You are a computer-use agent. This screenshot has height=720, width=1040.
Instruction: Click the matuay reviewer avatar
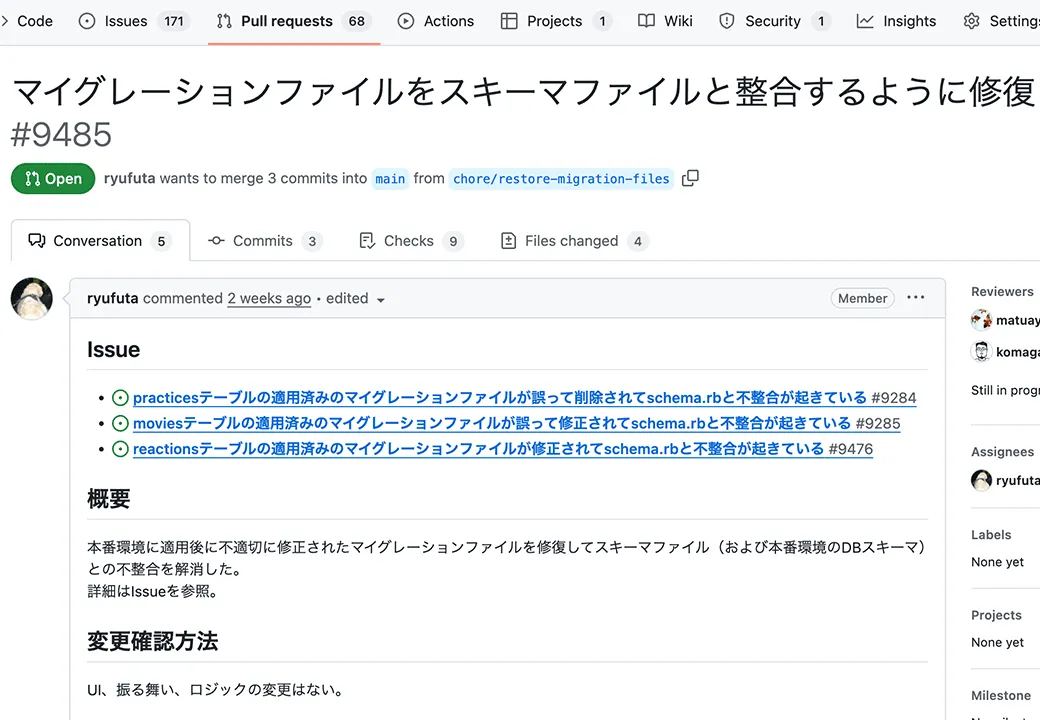click(x=981, y=320)
